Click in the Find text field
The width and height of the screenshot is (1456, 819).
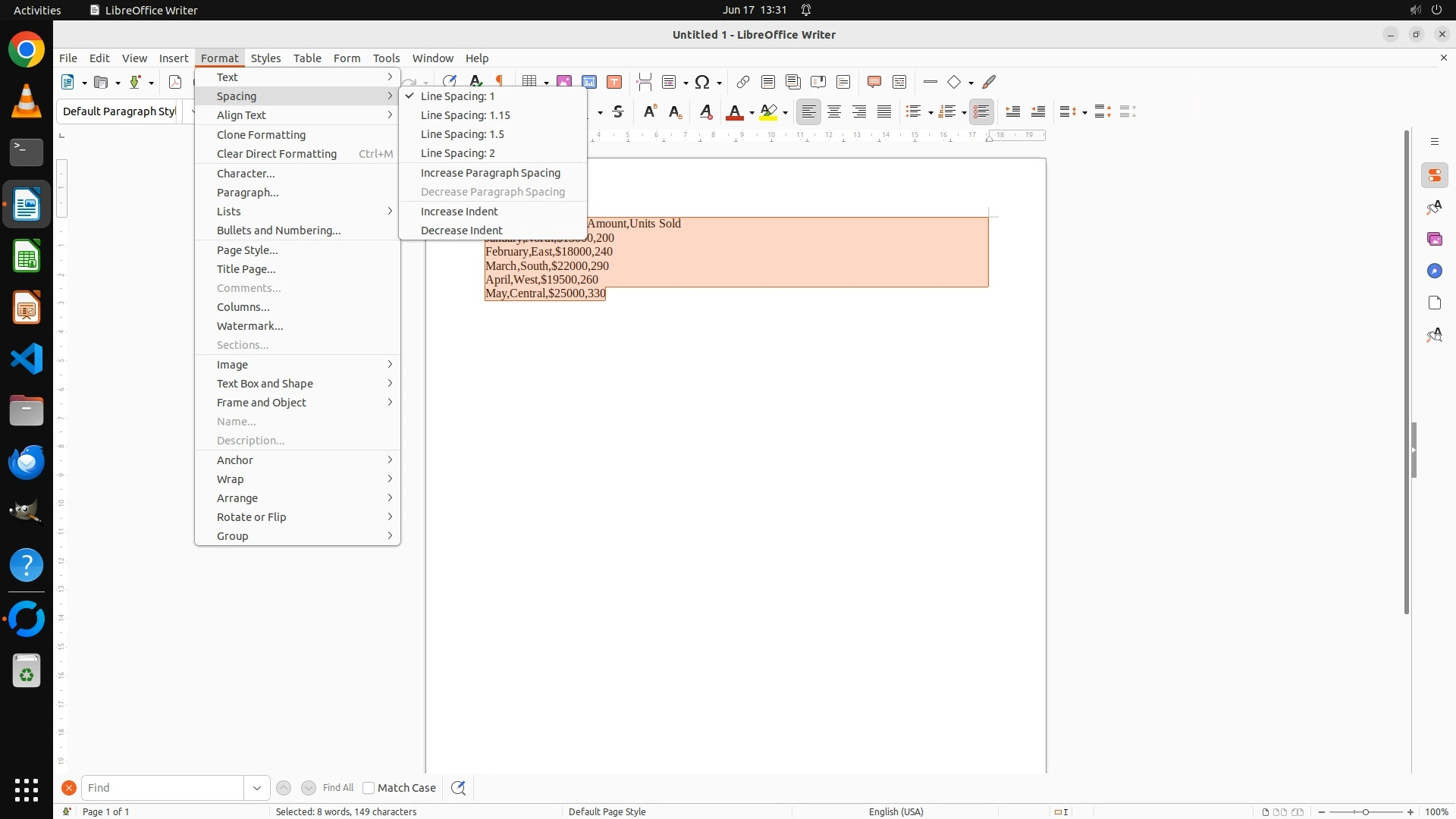(162, 788)
